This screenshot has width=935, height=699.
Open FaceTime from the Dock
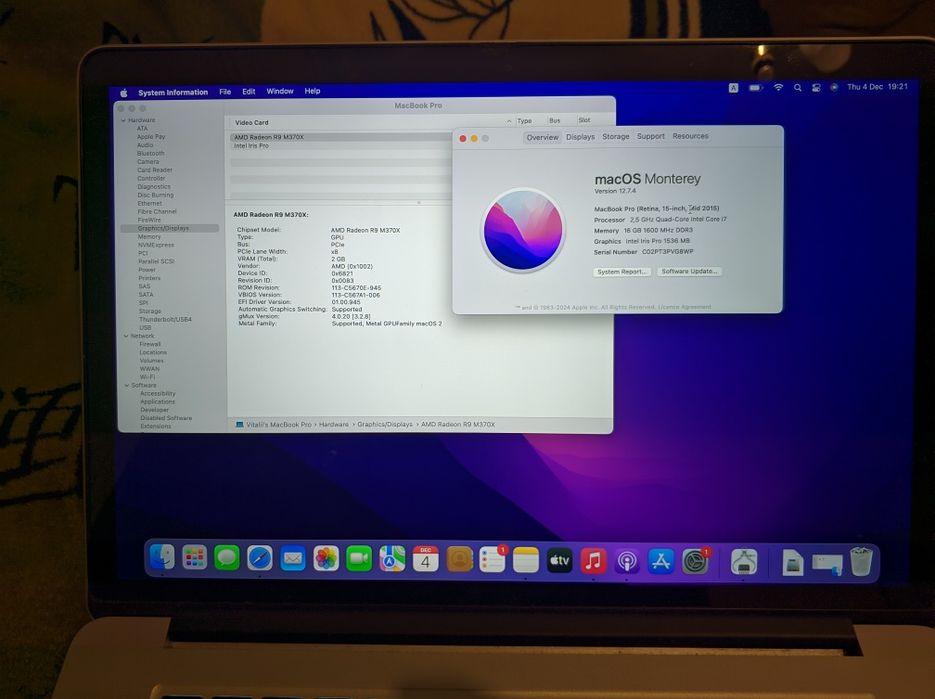[359, 559]
